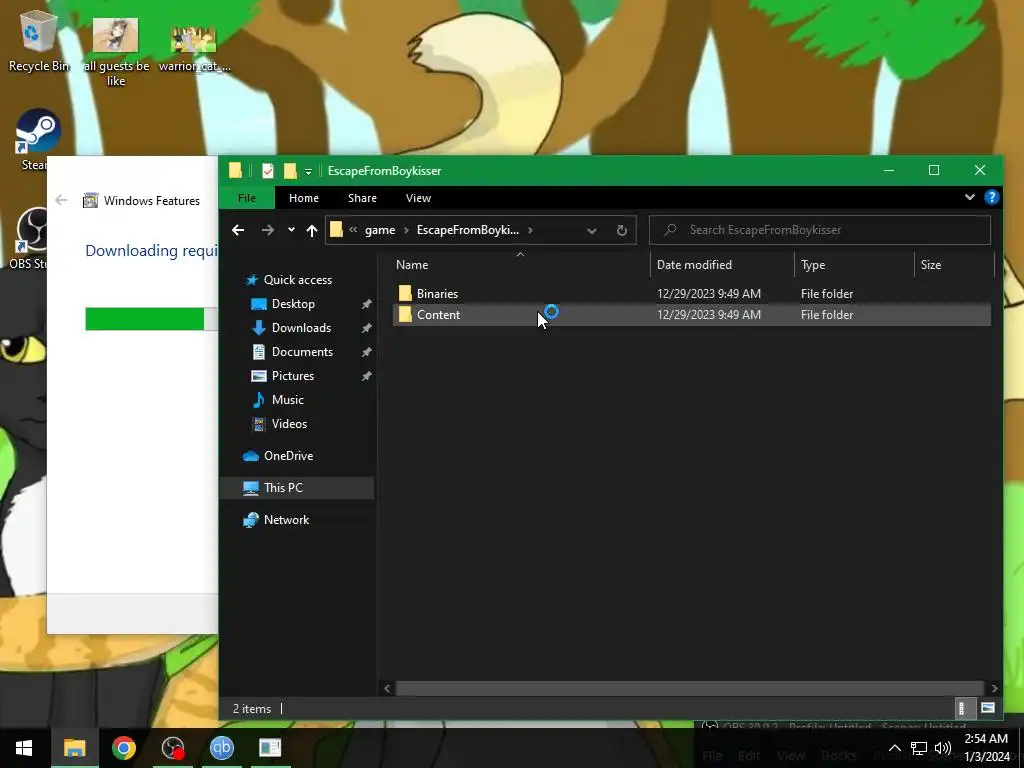
Task: Open Documents in the navigation pane
Action: (302, 352)
